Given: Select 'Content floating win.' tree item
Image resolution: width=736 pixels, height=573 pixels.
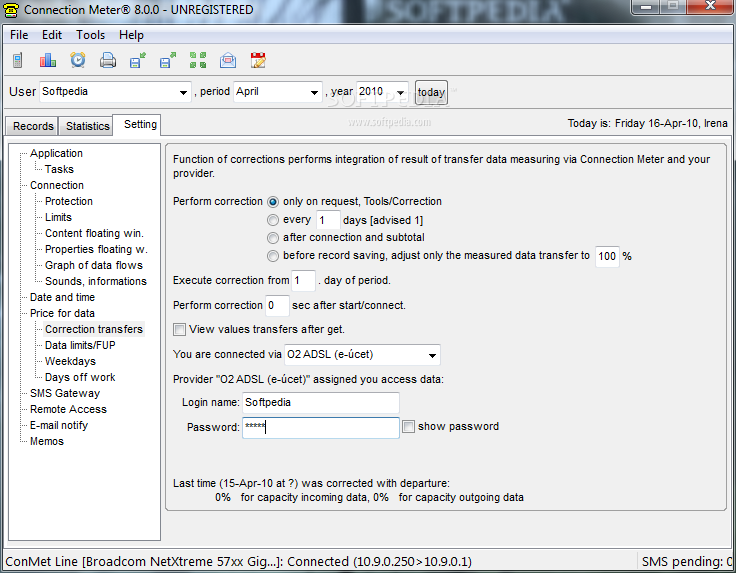Looking at the screenshot, I should pos(94,233).
